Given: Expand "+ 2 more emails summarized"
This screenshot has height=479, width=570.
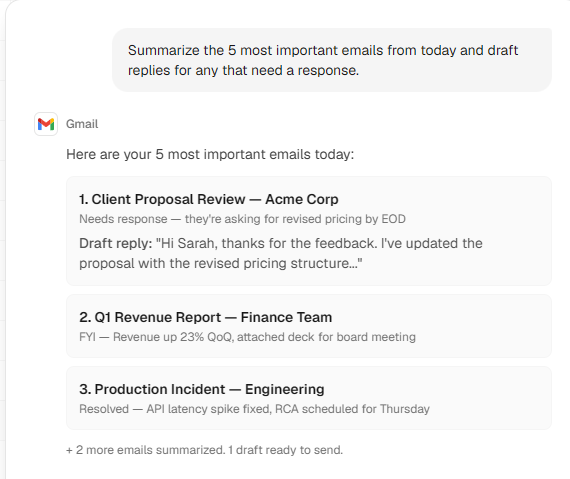Looking at the screenshot, I should [146, 450].
